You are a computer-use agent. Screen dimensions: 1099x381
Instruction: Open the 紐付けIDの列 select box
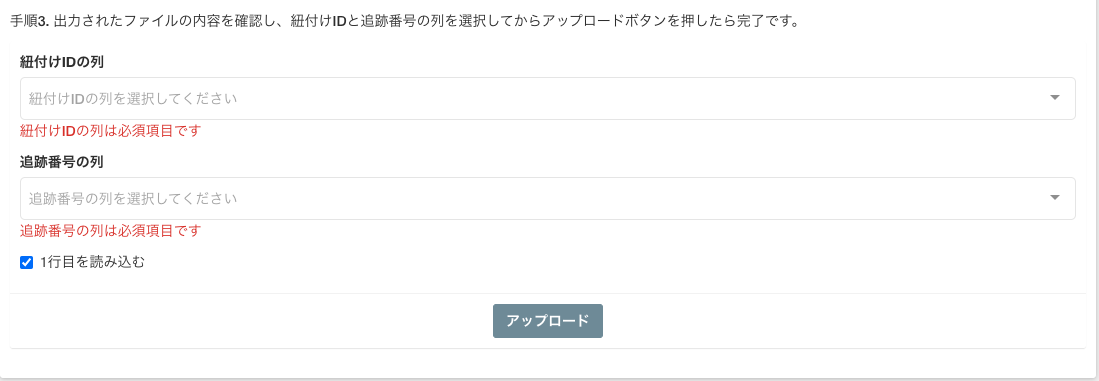(x=547, y=98)
